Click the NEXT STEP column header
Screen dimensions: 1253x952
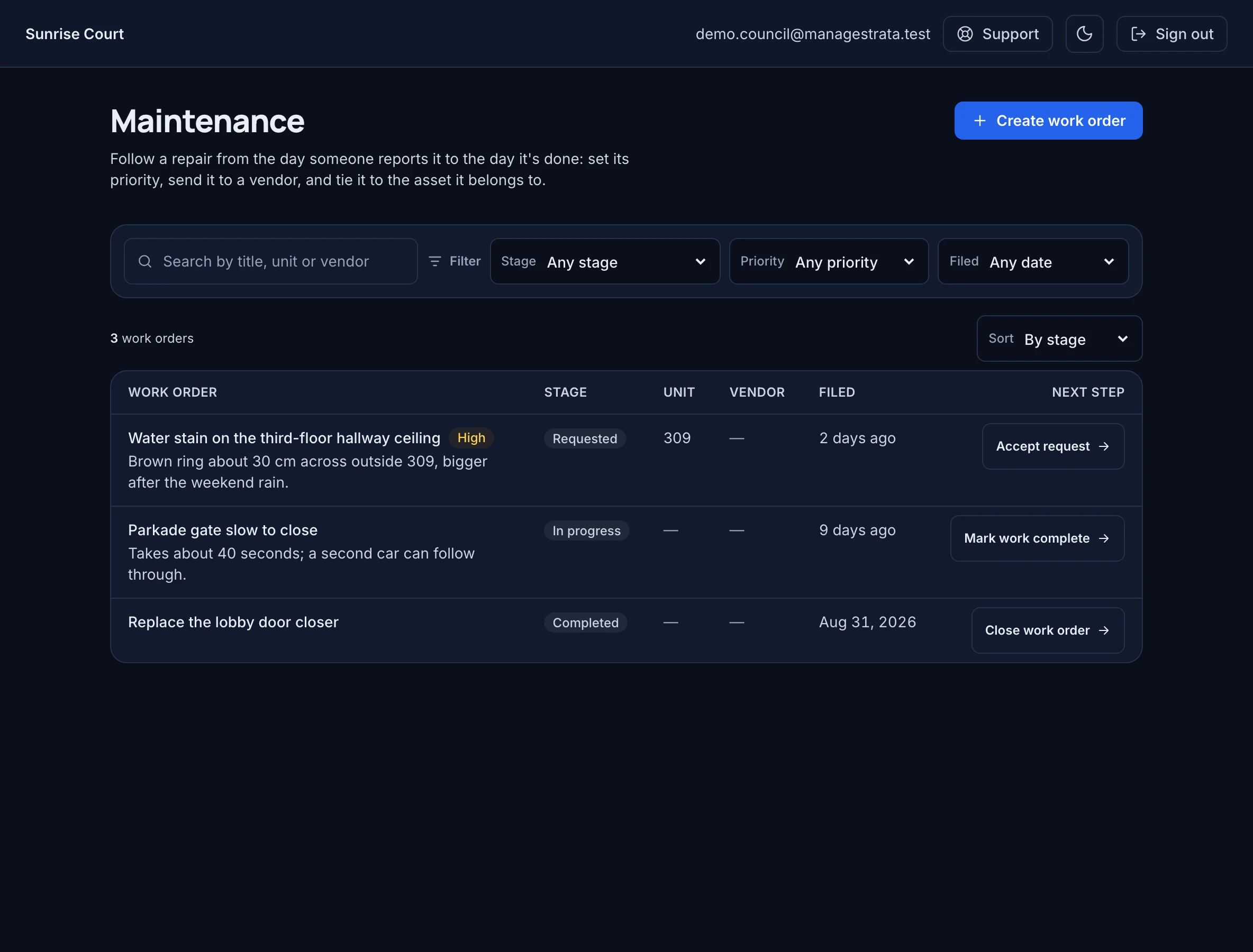[1088, 392]
